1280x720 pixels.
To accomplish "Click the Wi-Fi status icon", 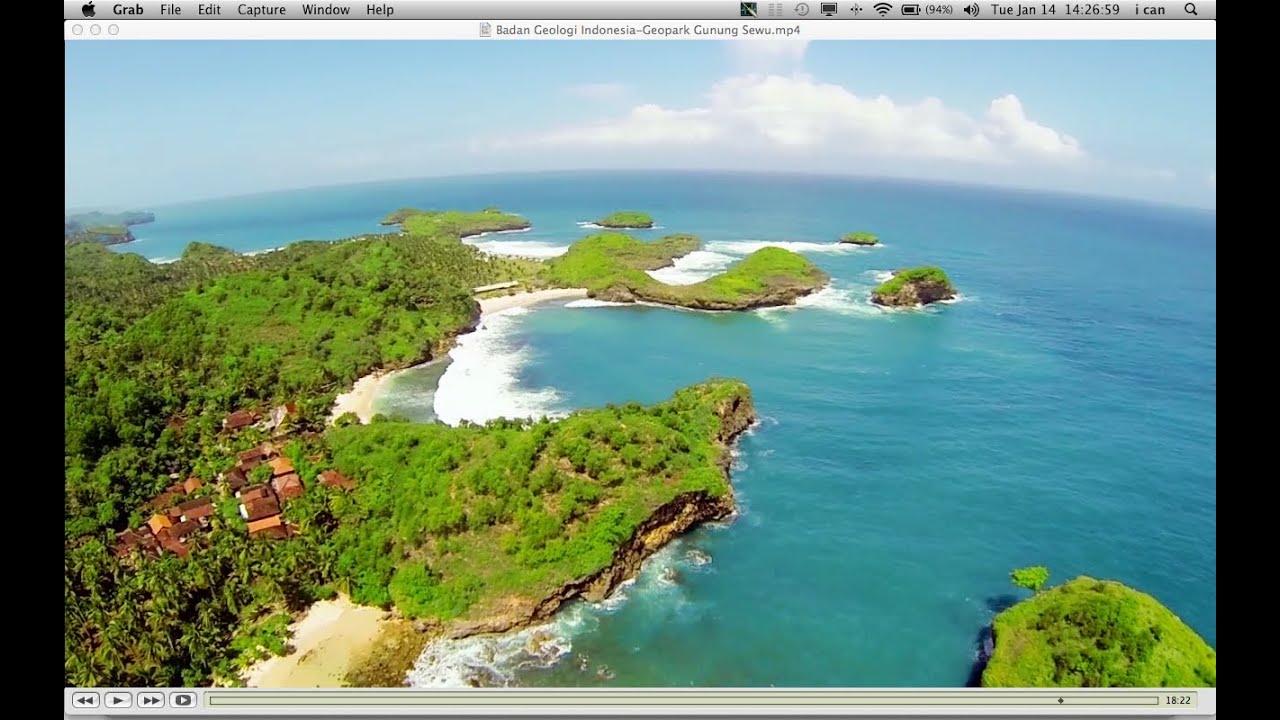I will point(883,9).
